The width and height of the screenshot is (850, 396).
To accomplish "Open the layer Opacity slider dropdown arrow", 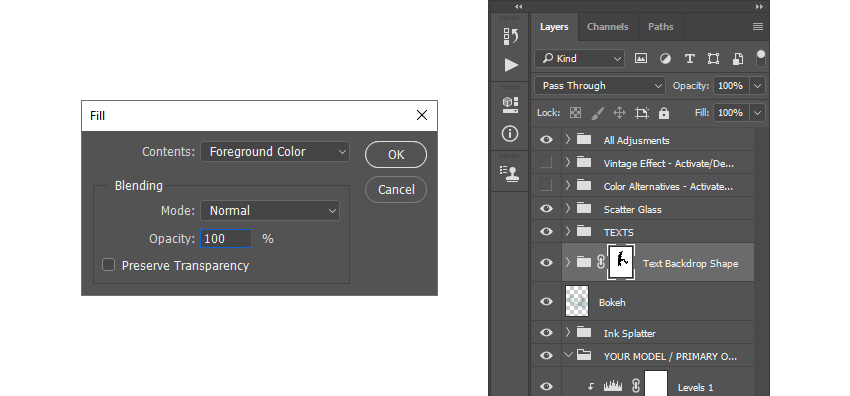I will tap(757, 86).
